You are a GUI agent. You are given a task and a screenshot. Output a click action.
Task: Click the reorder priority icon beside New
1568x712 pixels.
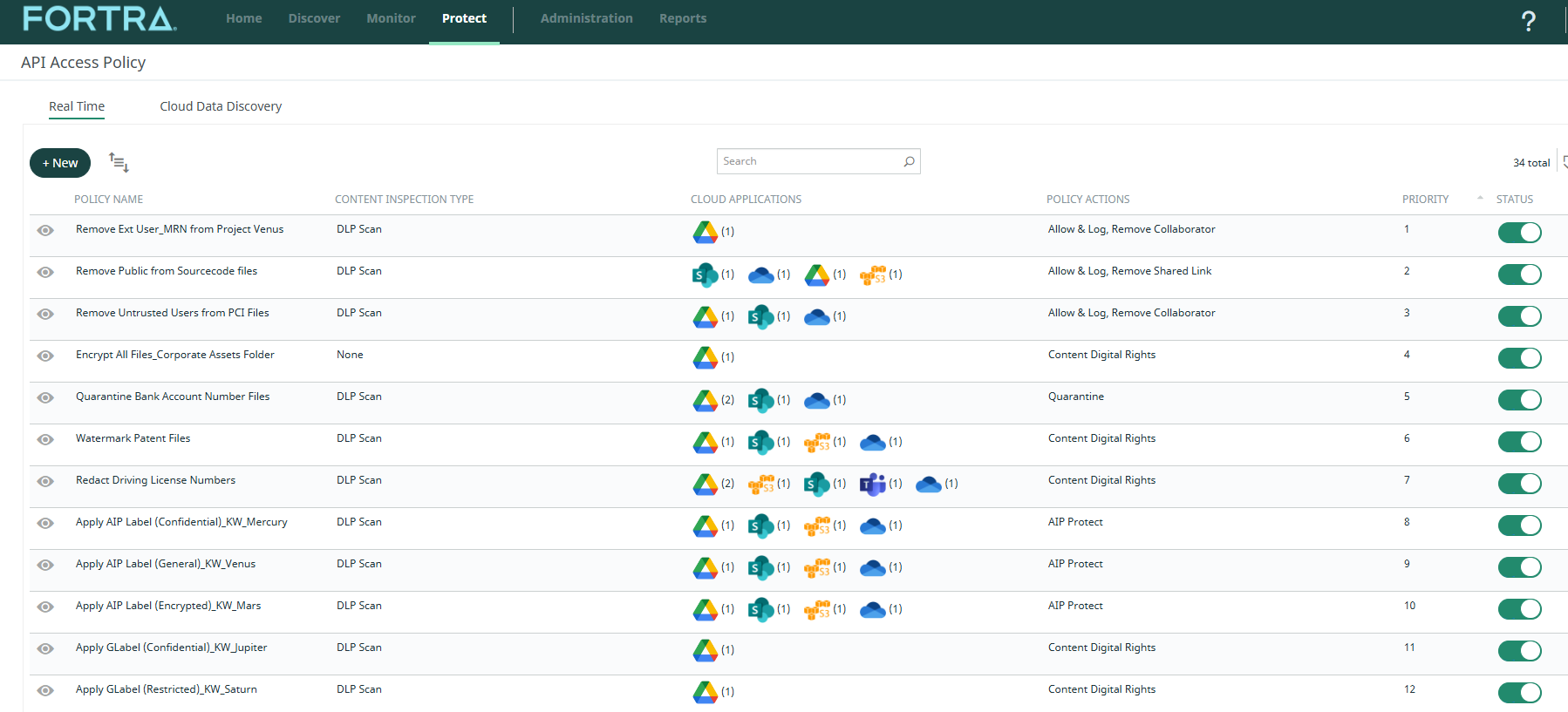point(119,162)
